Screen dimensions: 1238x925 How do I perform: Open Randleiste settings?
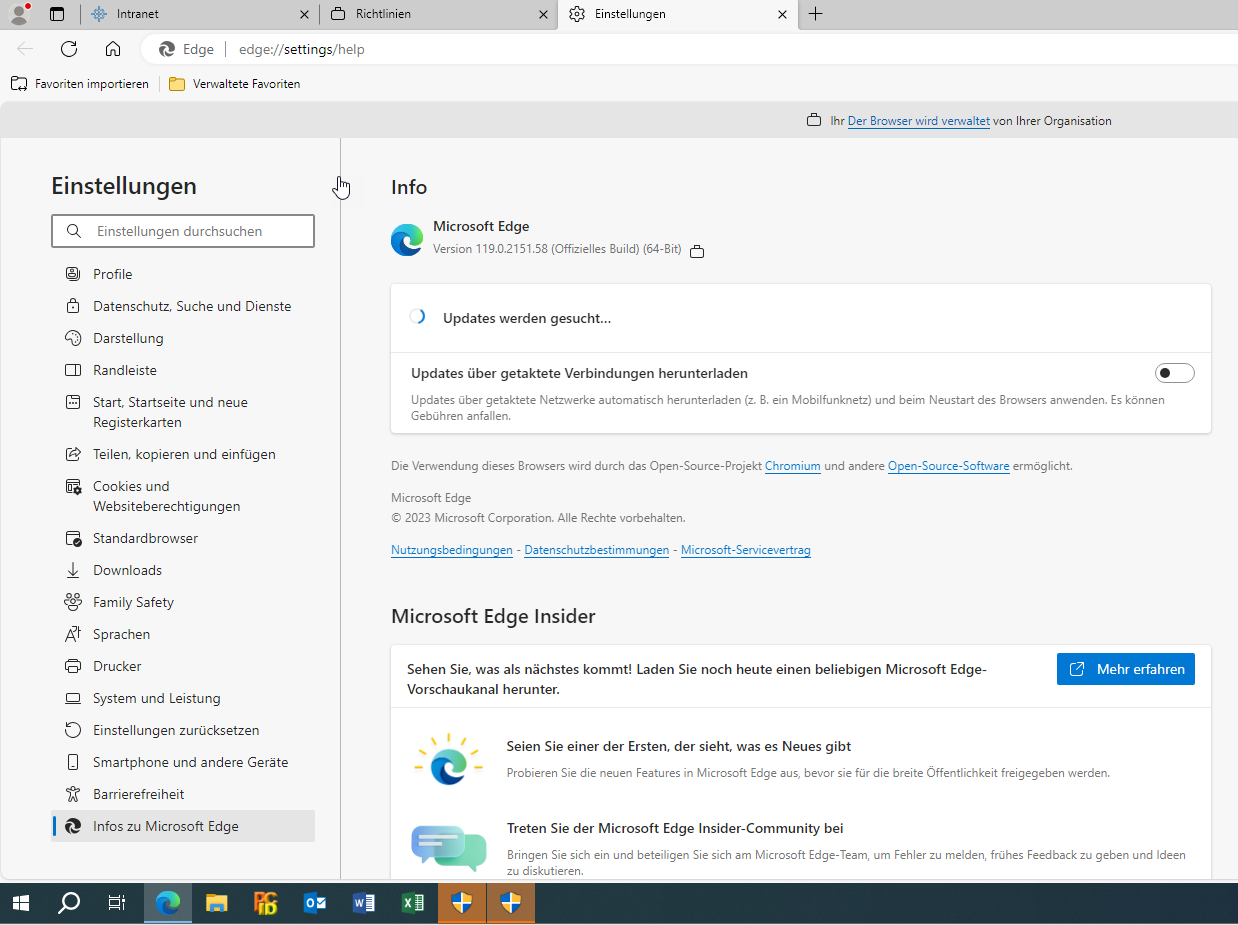183,370
